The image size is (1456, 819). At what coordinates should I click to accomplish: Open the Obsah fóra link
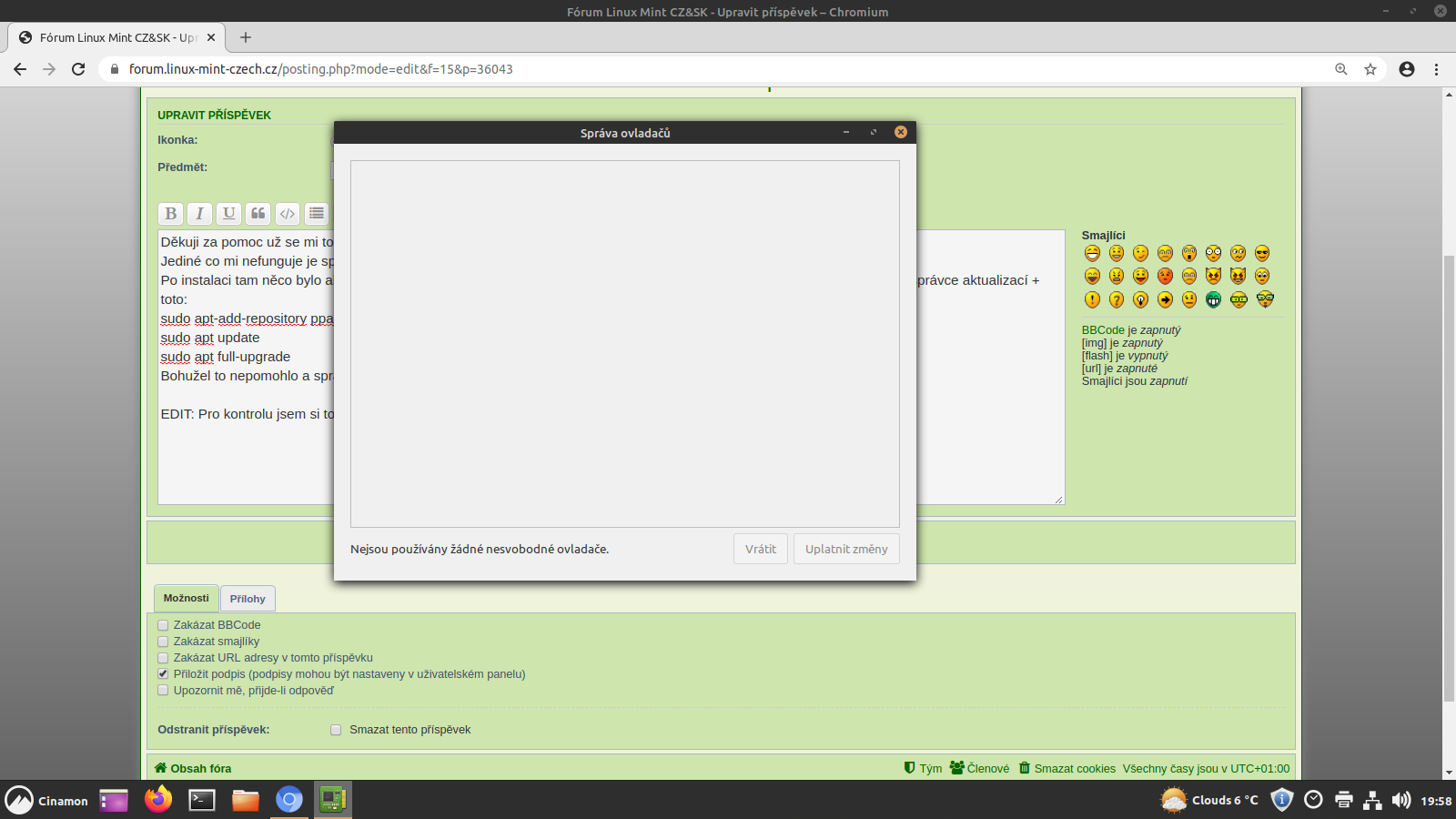coord(200,769)
